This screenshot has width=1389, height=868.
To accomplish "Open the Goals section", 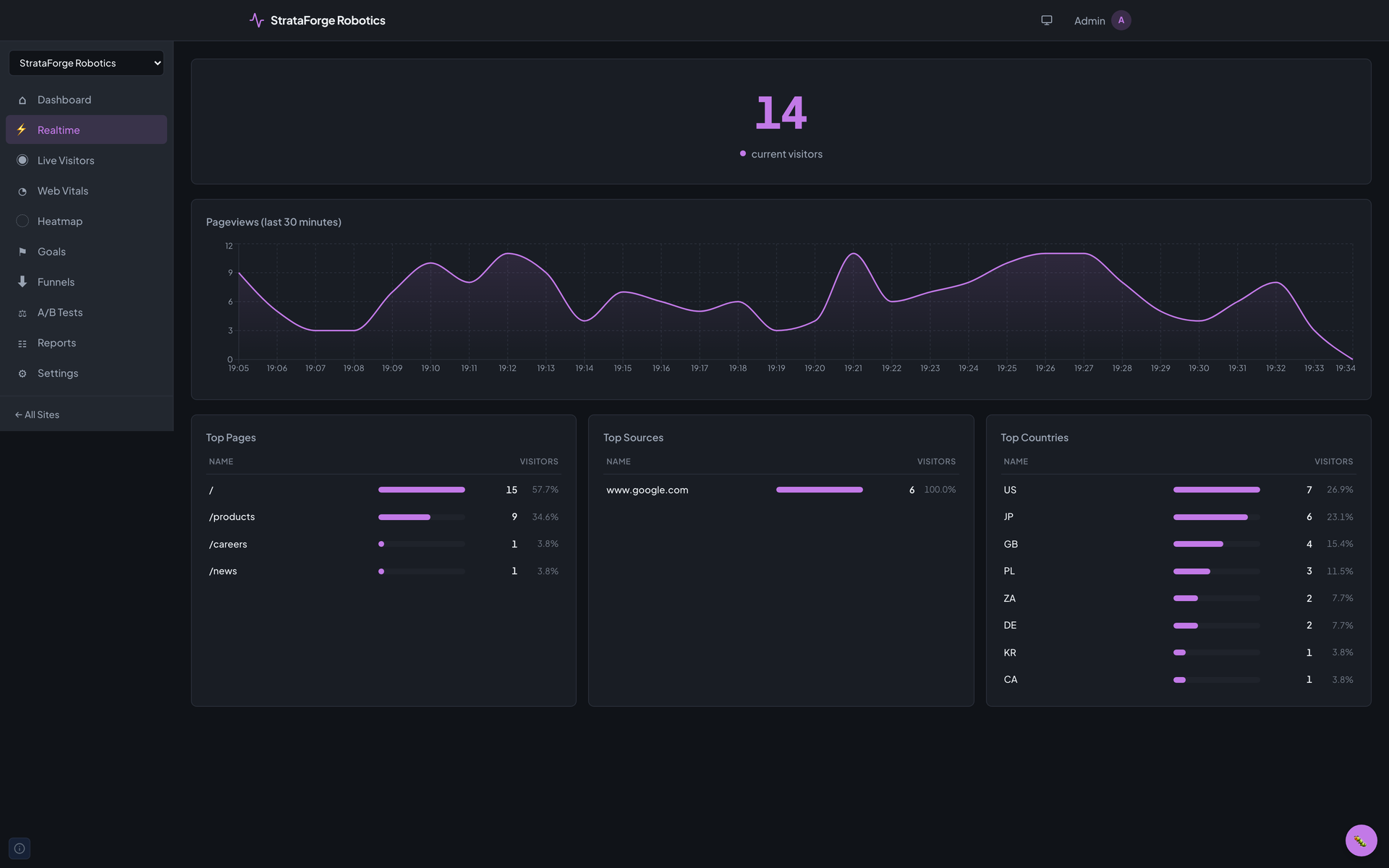I will pyautogui.click(x=86, y=252).
